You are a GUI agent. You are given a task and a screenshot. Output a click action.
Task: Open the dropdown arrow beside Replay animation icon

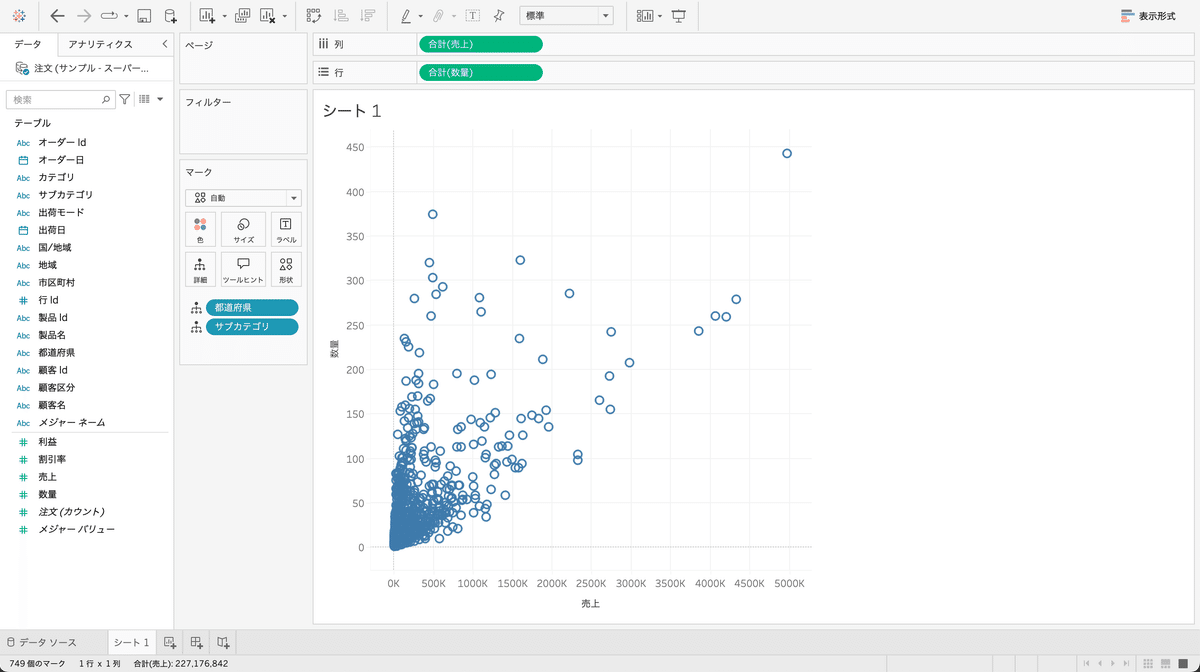point(125,17)
